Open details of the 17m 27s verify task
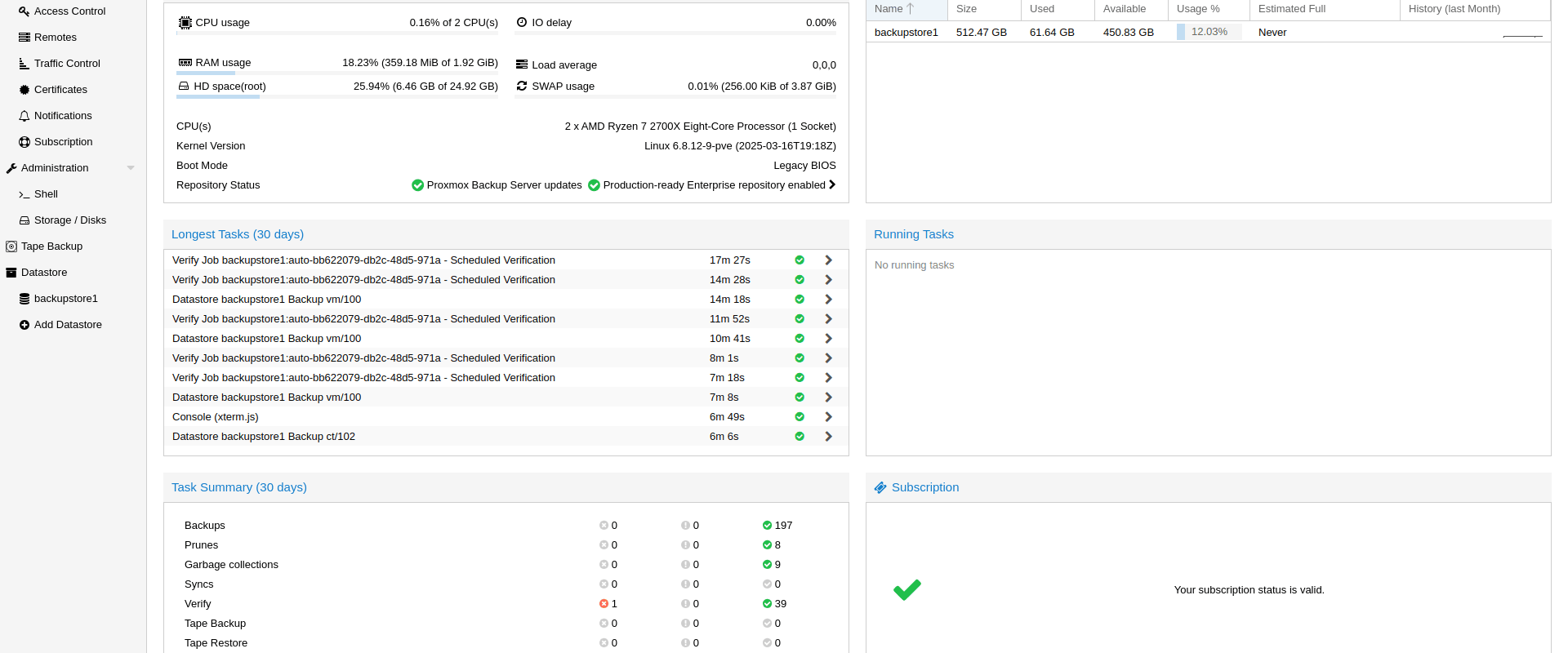This screenshot has width=1568, height=653. click(x=828, y=260)
